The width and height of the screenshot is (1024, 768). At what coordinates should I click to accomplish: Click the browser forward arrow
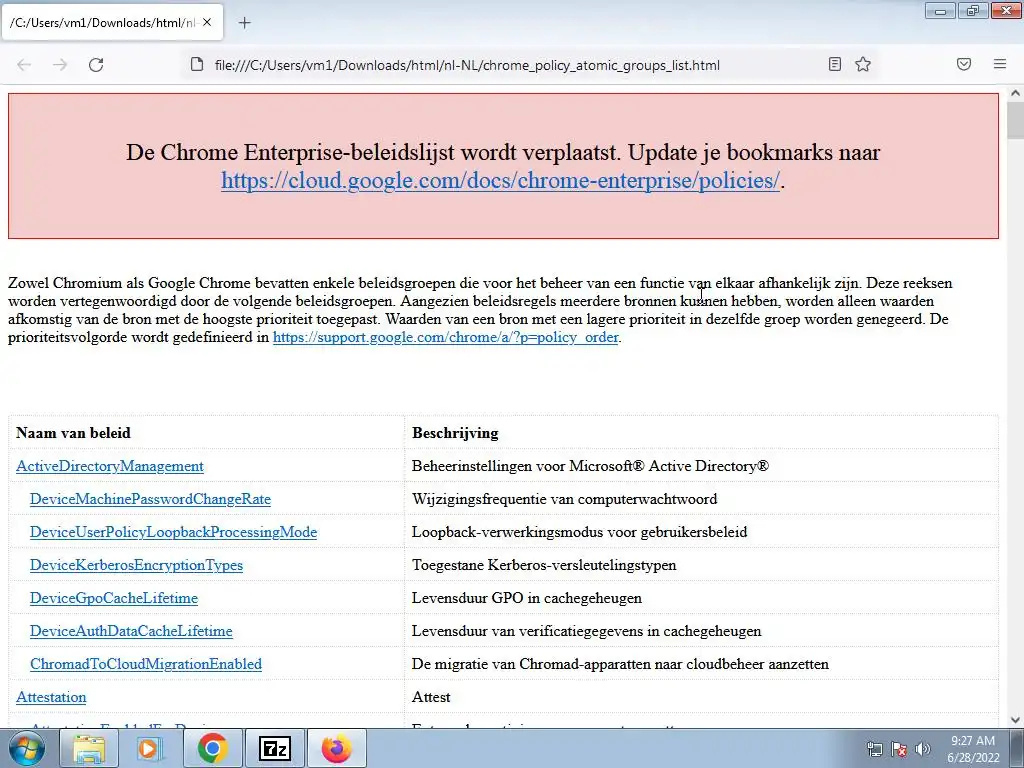click(60, 65)
